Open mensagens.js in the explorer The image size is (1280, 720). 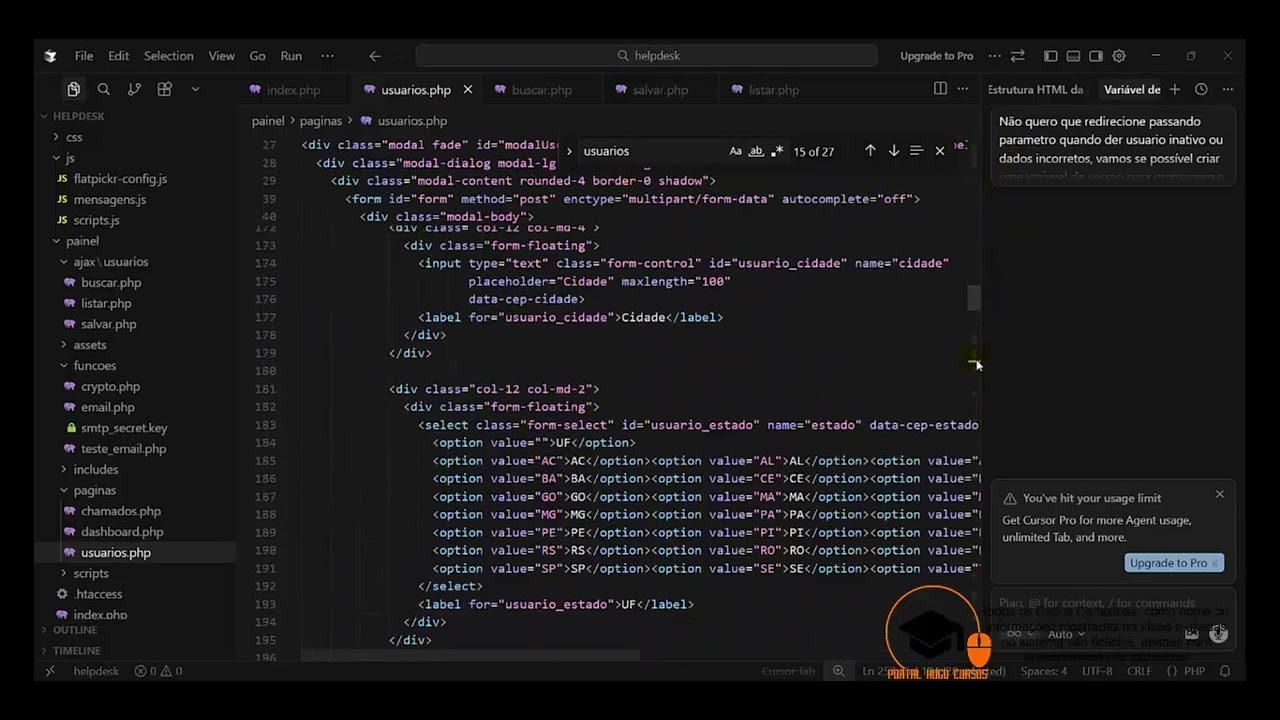click(109, 200)
